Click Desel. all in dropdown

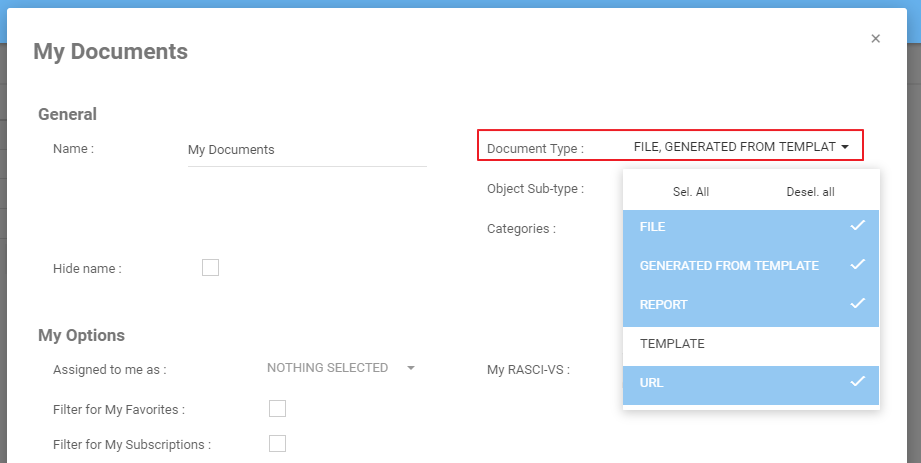(811, 192)
